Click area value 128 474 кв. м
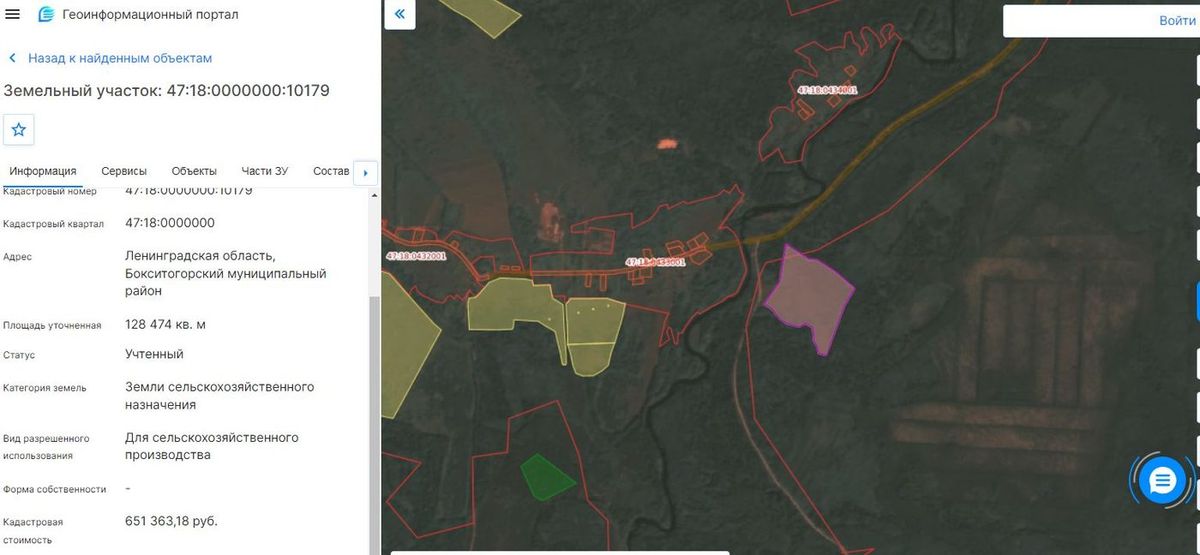This screenshot has width=1200, height=555. coord(165,324)
